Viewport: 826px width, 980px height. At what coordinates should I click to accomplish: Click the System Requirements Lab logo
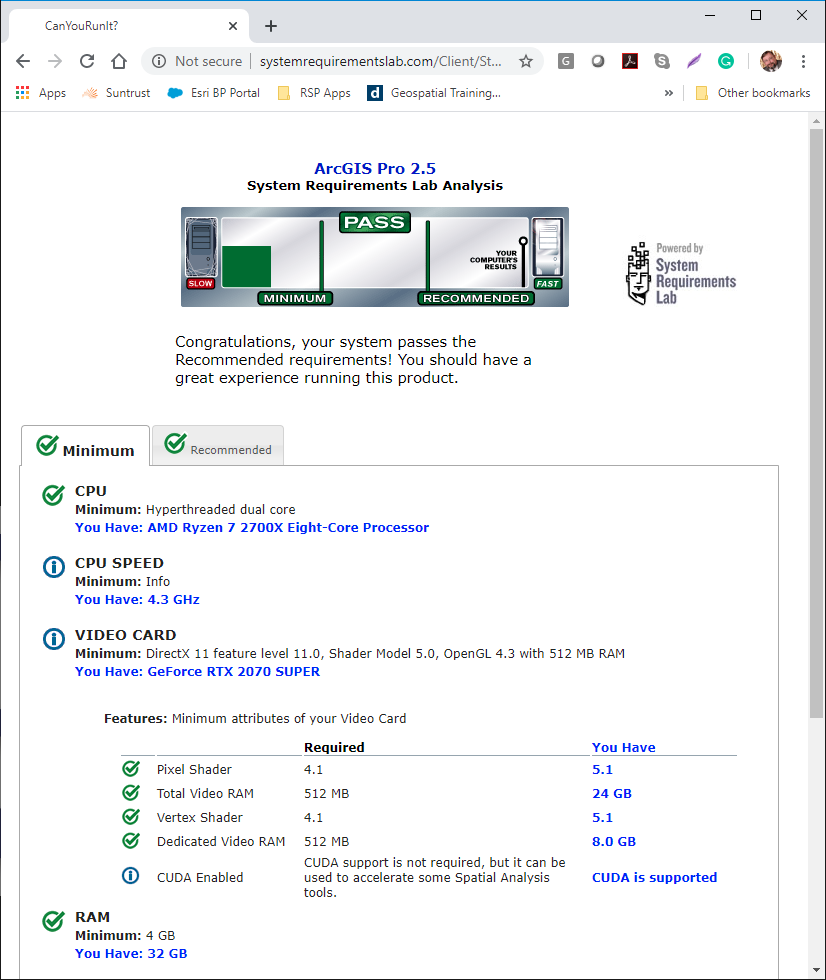[x=680, y=273]
